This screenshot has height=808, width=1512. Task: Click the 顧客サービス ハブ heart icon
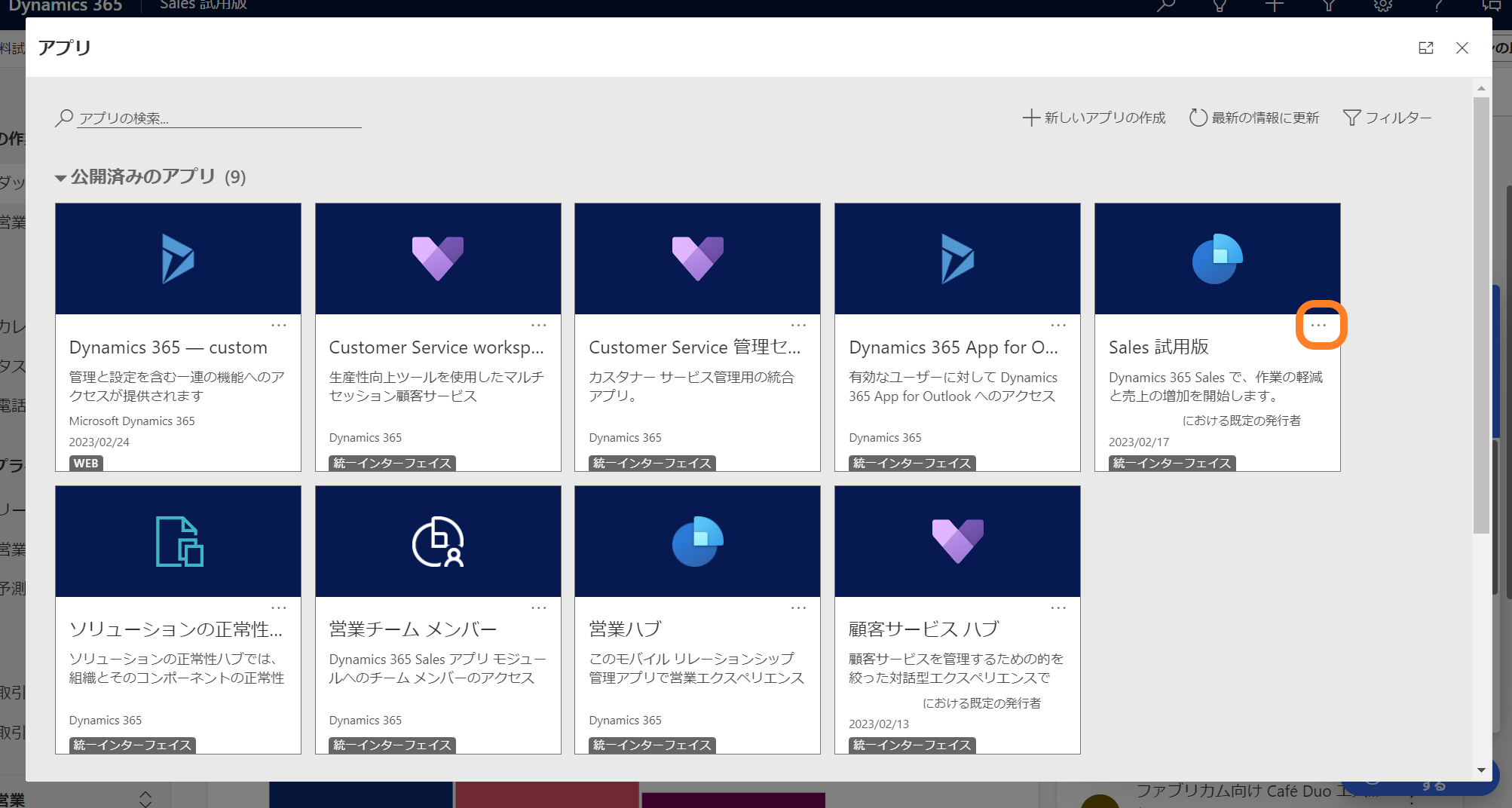coord(958,541)
